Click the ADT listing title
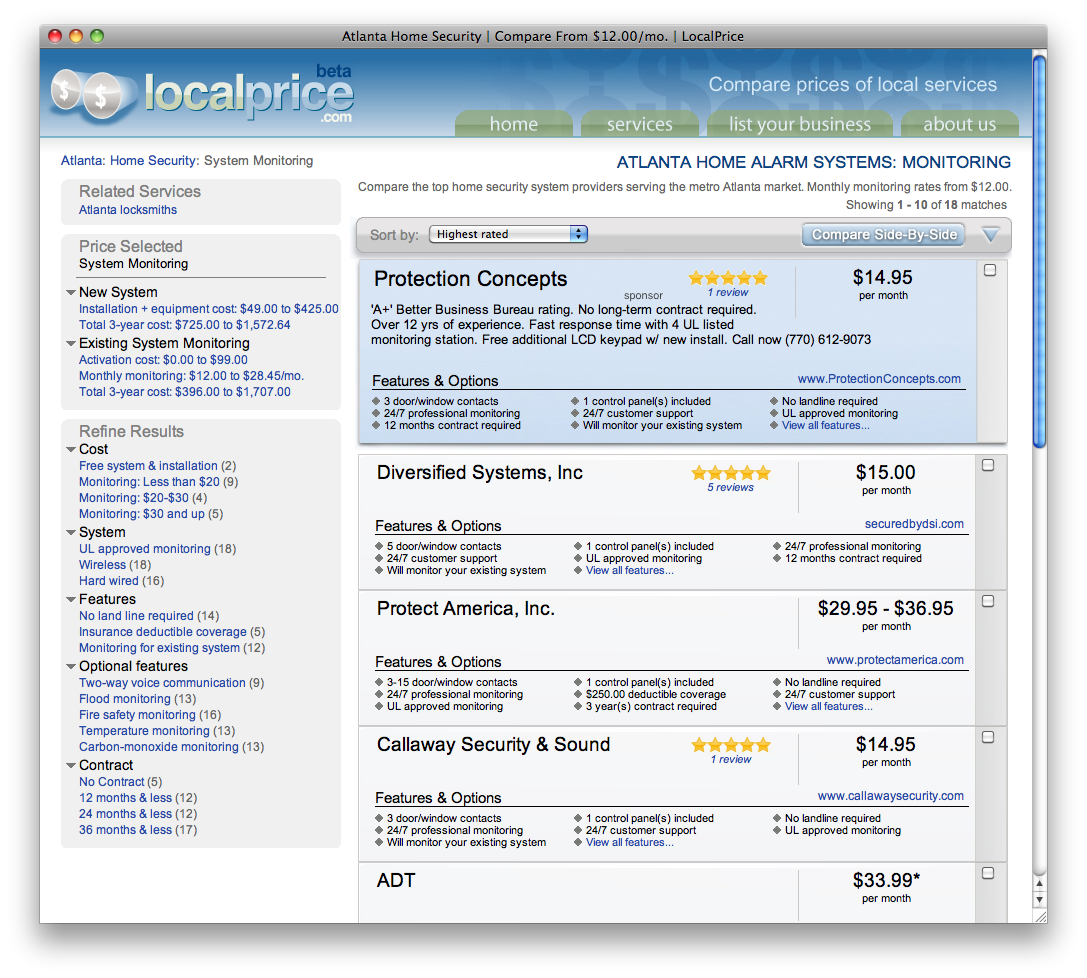 (396, 880)
